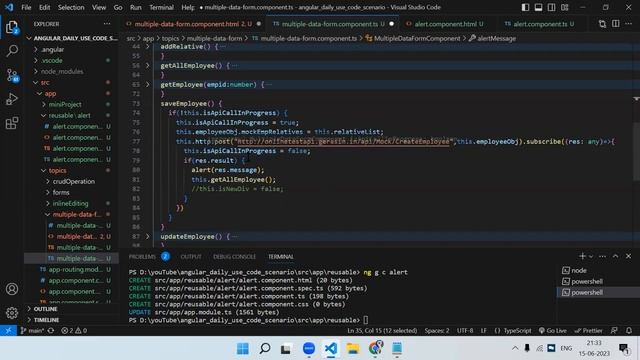The width and height of the screenshot is (640, 360).
Task: Click Explorer more actions ellipsis
Action: click(x=107, y=24)
